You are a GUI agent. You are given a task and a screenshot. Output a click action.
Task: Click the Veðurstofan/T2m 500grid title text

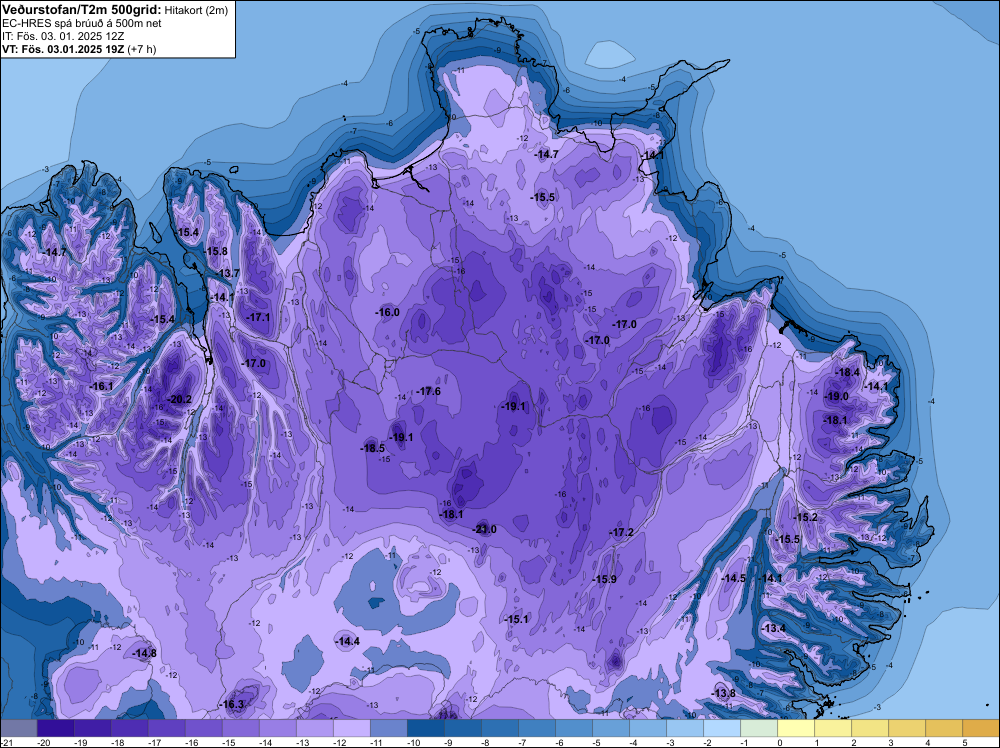click(80, 9)
